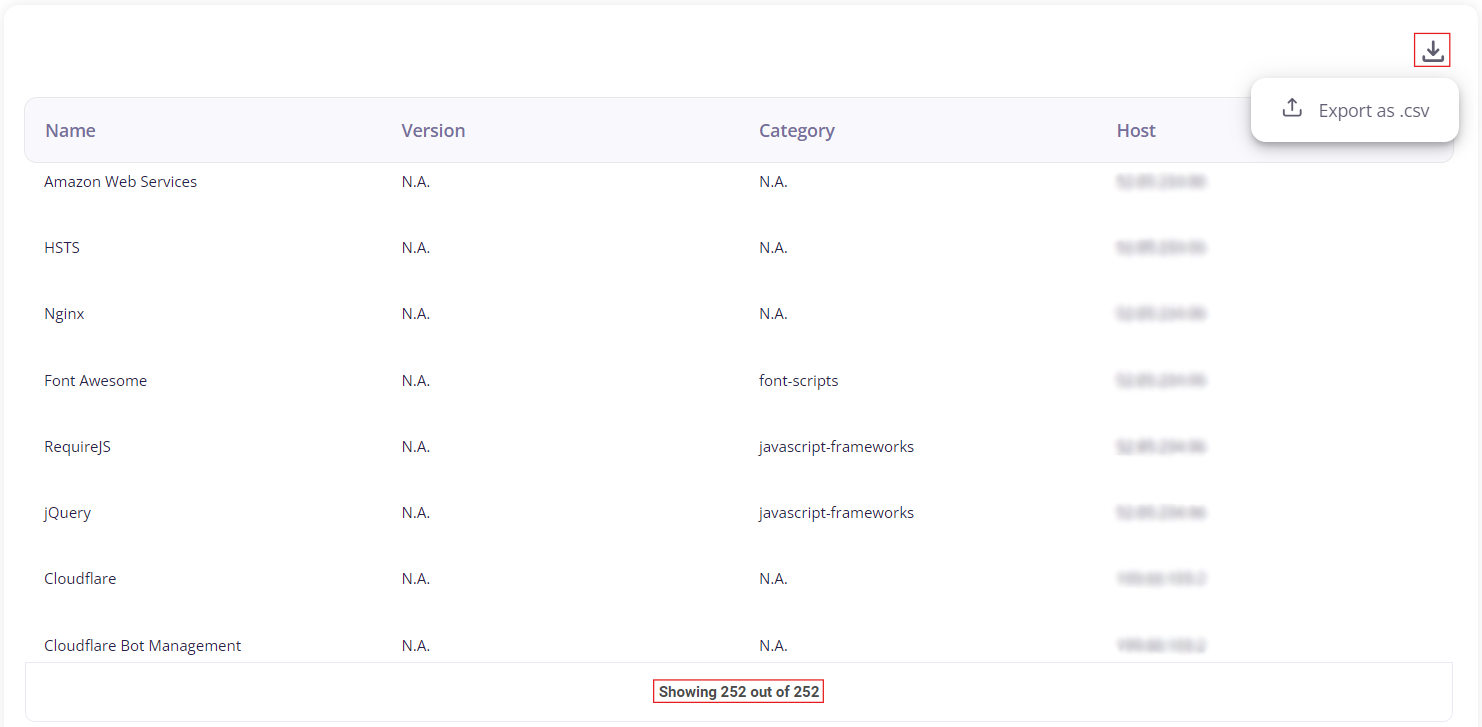The width and height of the screenshot is (1482, 727).
Task: Select the Nginx name cell
Action: tap(64, 314)
